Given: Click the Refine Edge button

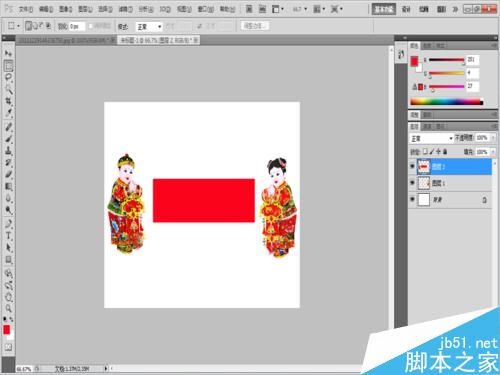Looking at the screenshot, I should (x=255, y=25).
